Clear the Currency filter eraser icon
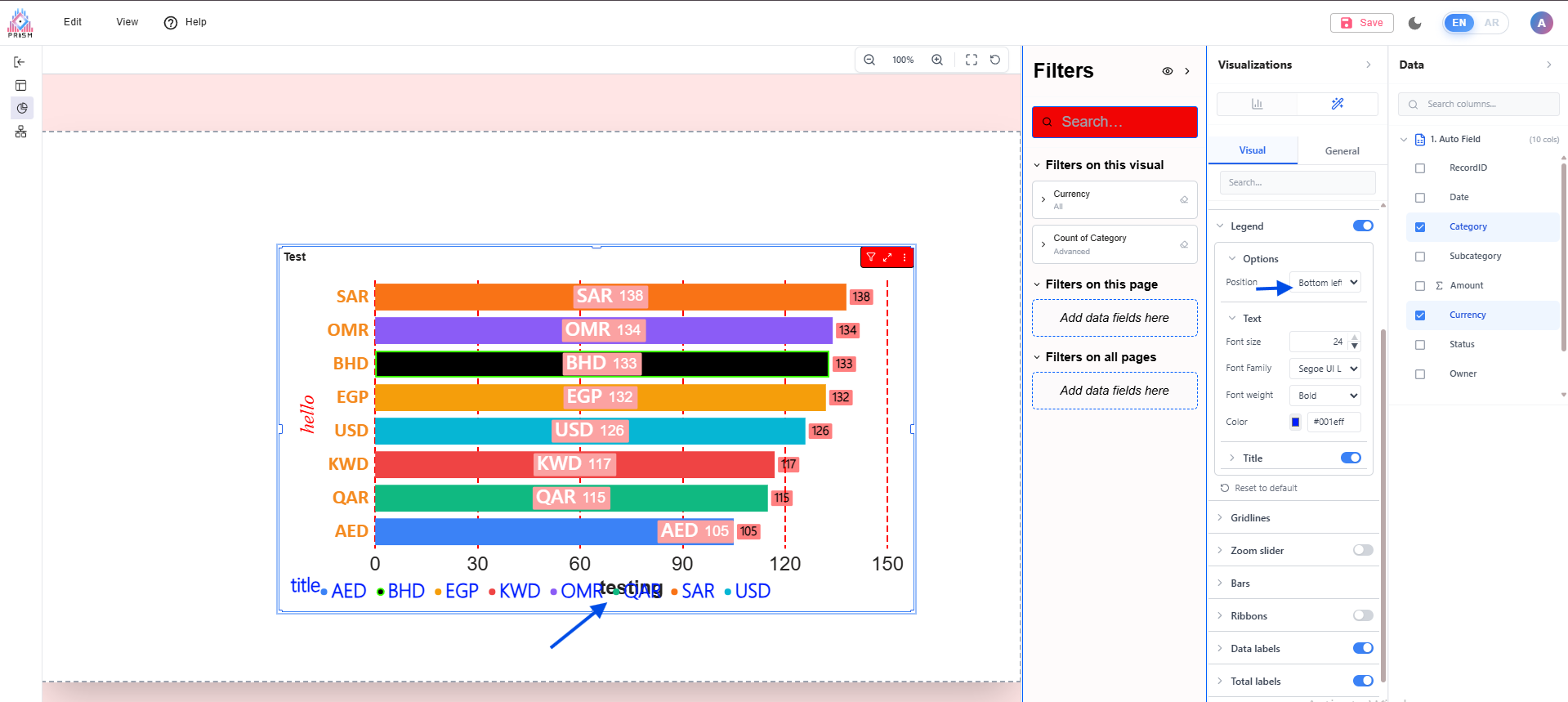Screen dimensions: 1568x702 coord(1184,200)
